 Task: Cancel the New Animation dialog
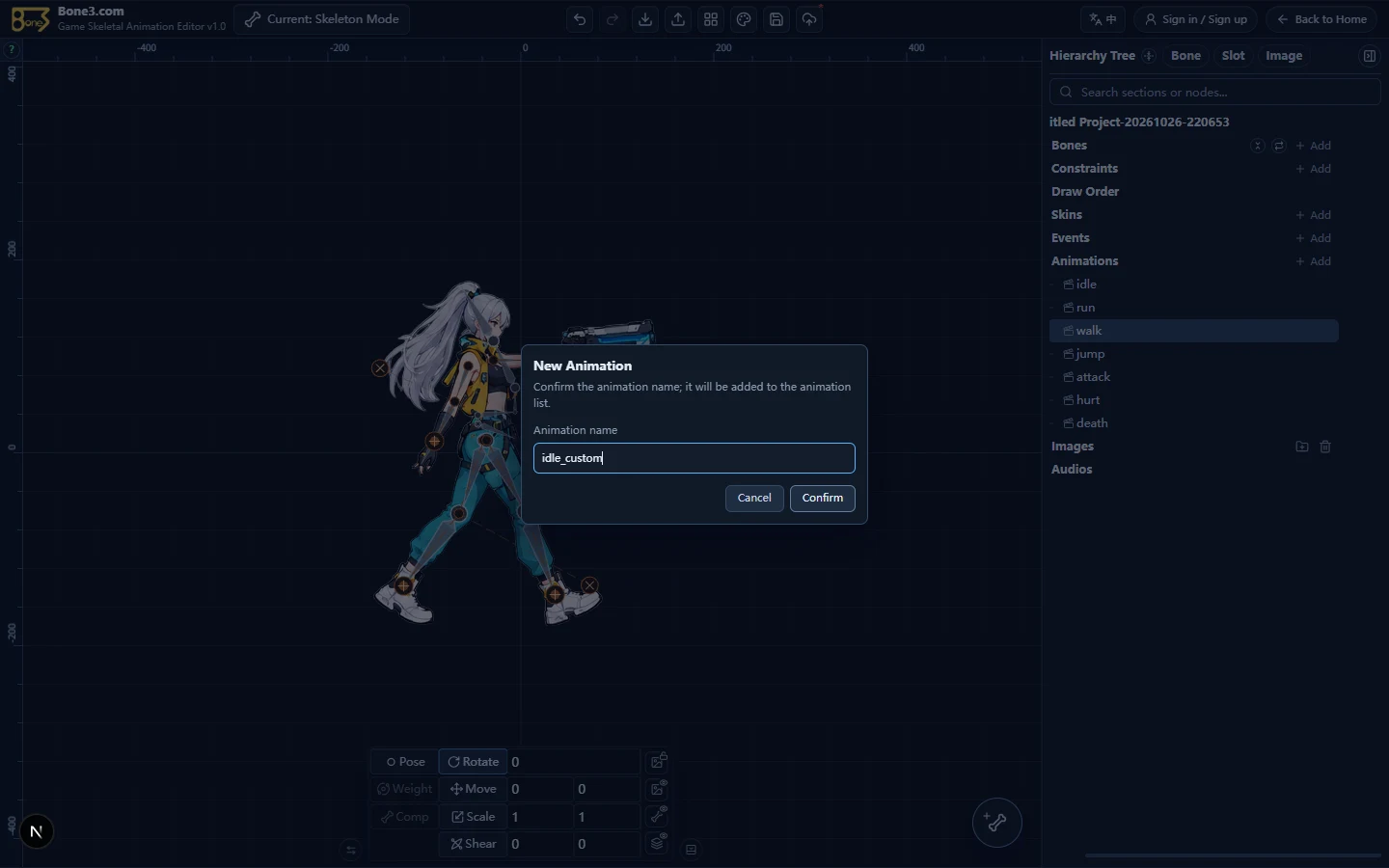click(754, 498)
